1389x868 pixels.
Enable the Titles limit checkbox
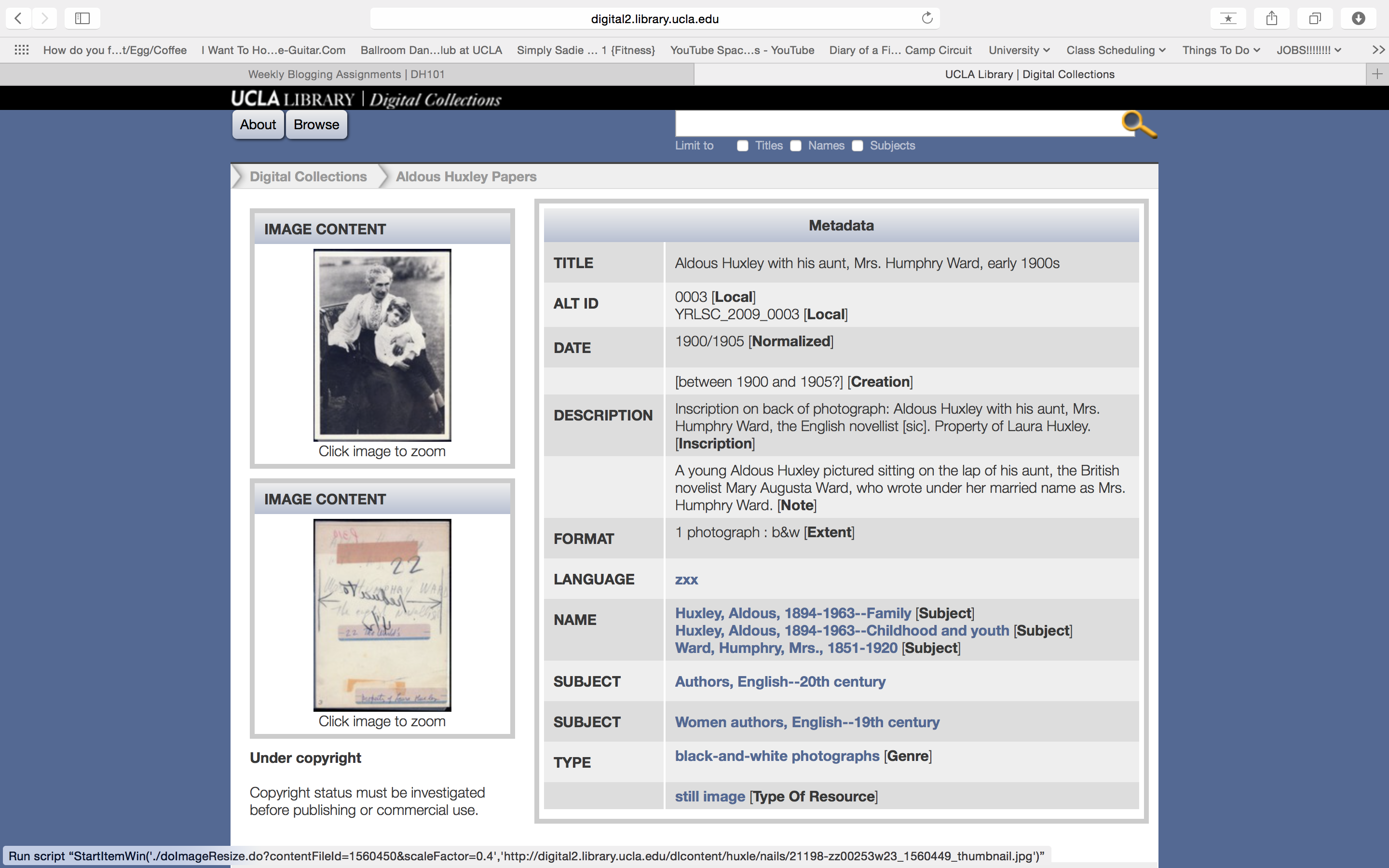tap(743, 146)
